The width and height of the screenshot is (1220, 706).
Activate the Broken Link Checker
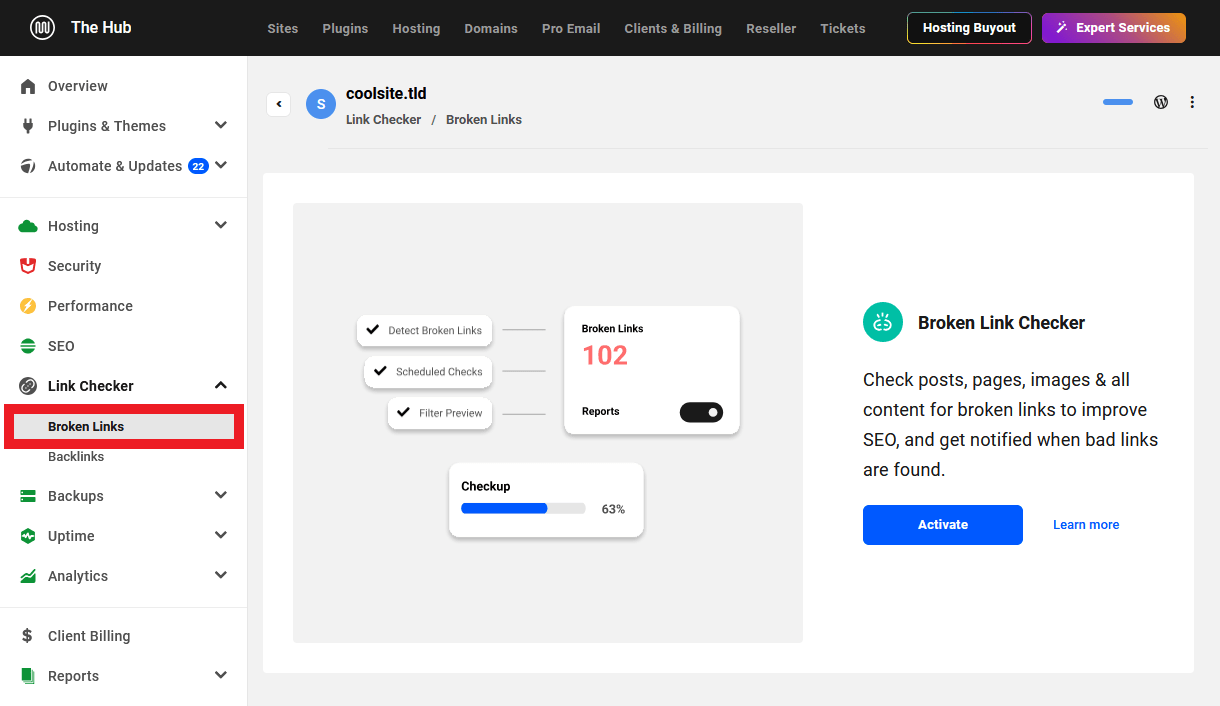click(942, 524)
